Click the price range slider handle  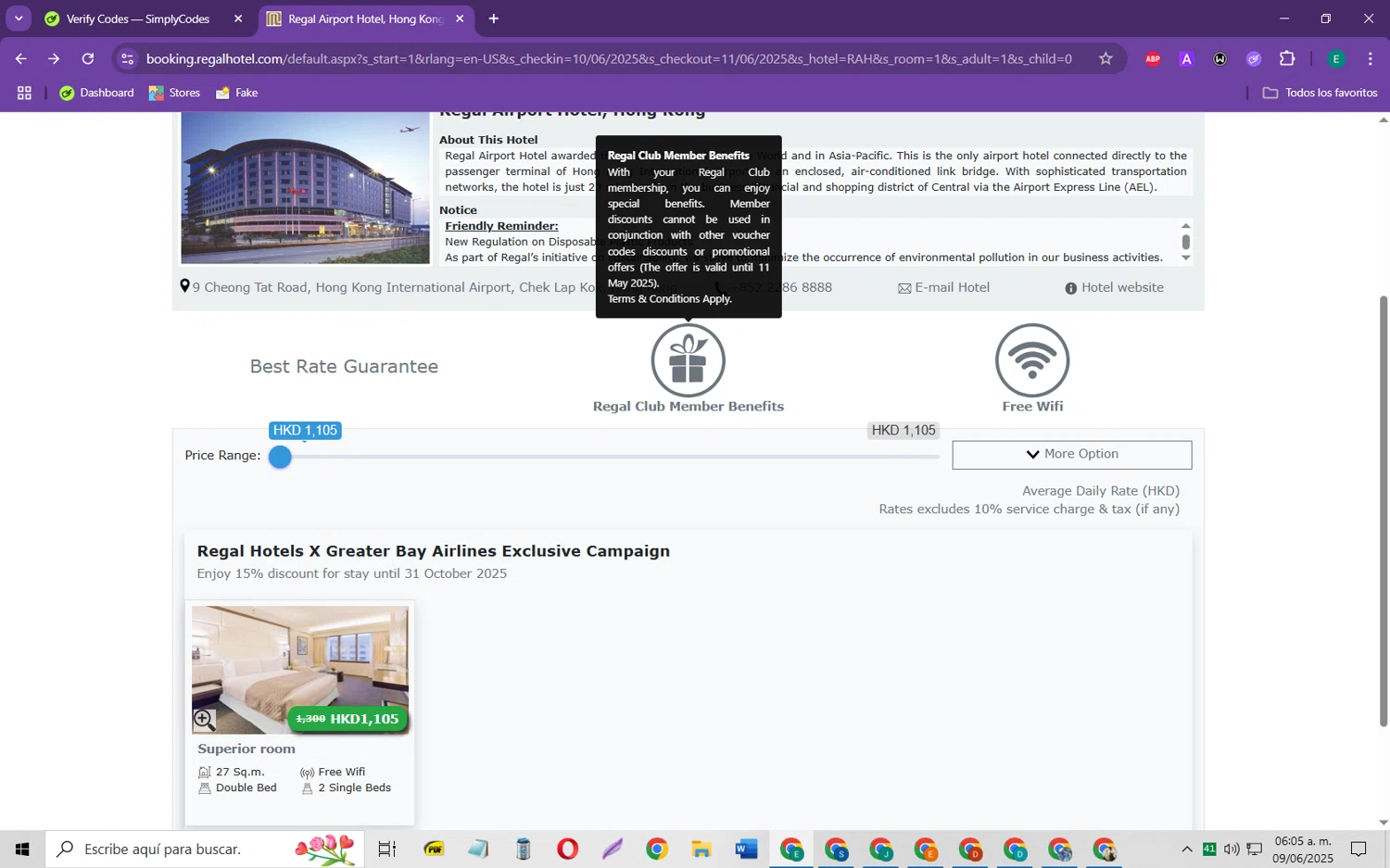[280, 457]
